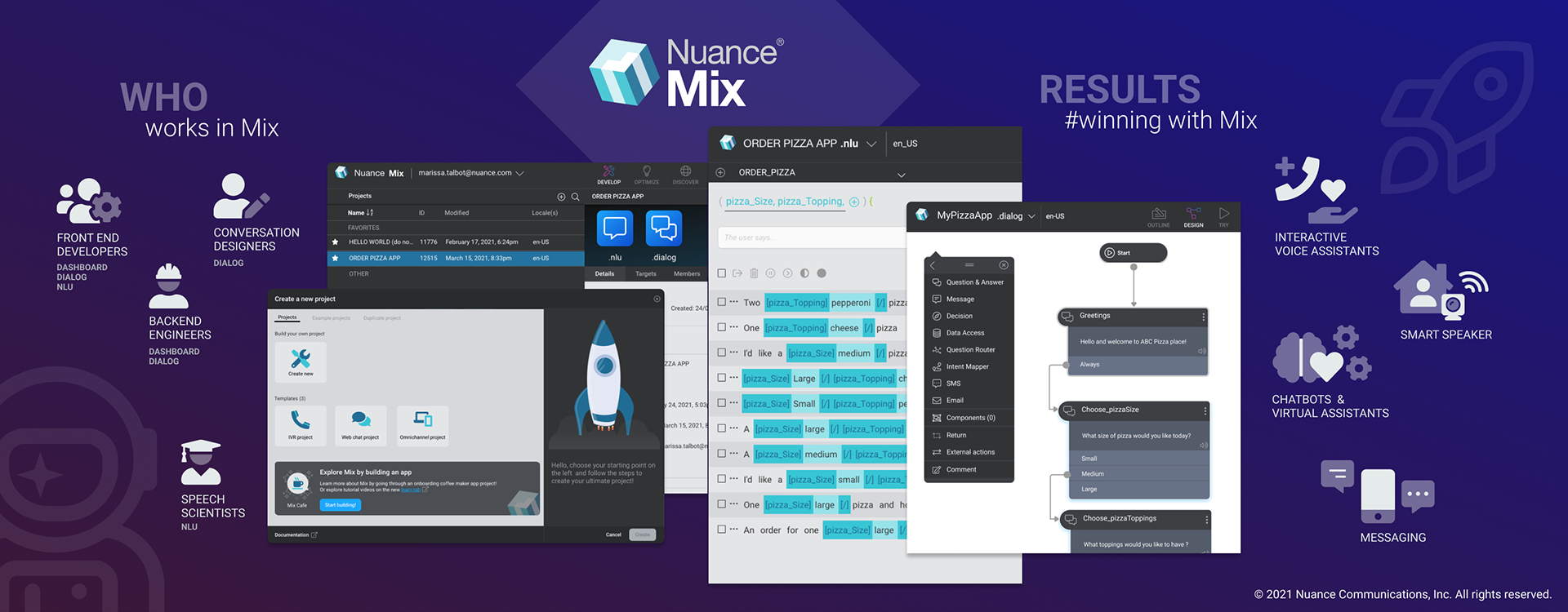The image size is (1568, 612).
Task: Check the One pizza_Topping cheese pizza sample
Action: pos(721,327)
